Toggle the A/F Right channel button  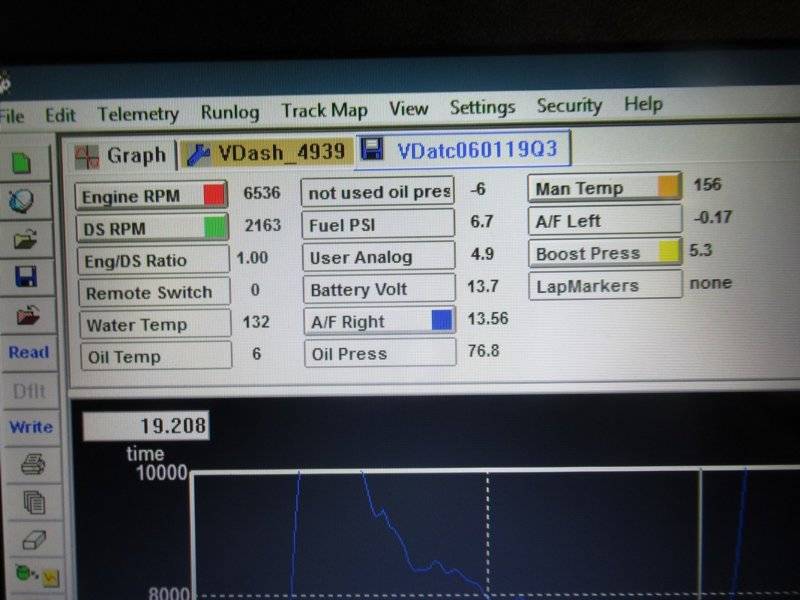point(379,321)
